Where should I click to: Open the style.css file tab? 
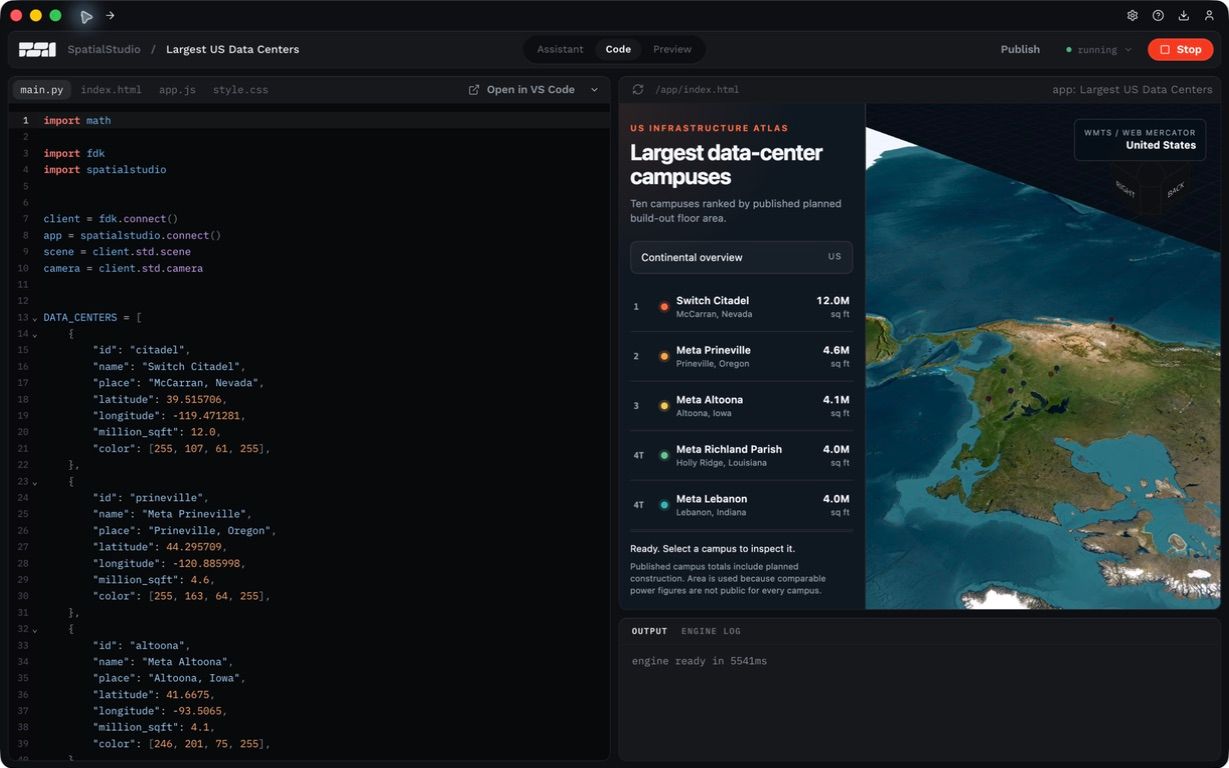pos(240,90)
